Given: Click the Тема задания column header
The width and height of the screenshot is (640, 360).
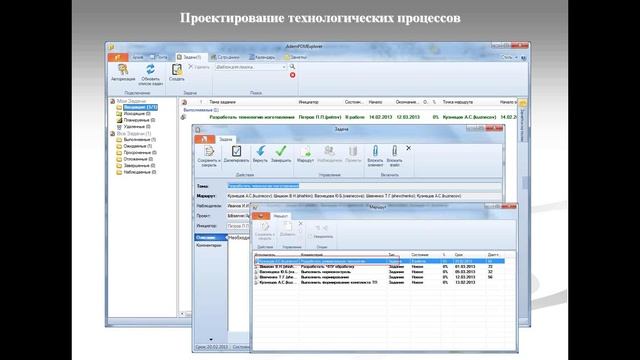Looking at the screenshot, I should click(222, 102).
